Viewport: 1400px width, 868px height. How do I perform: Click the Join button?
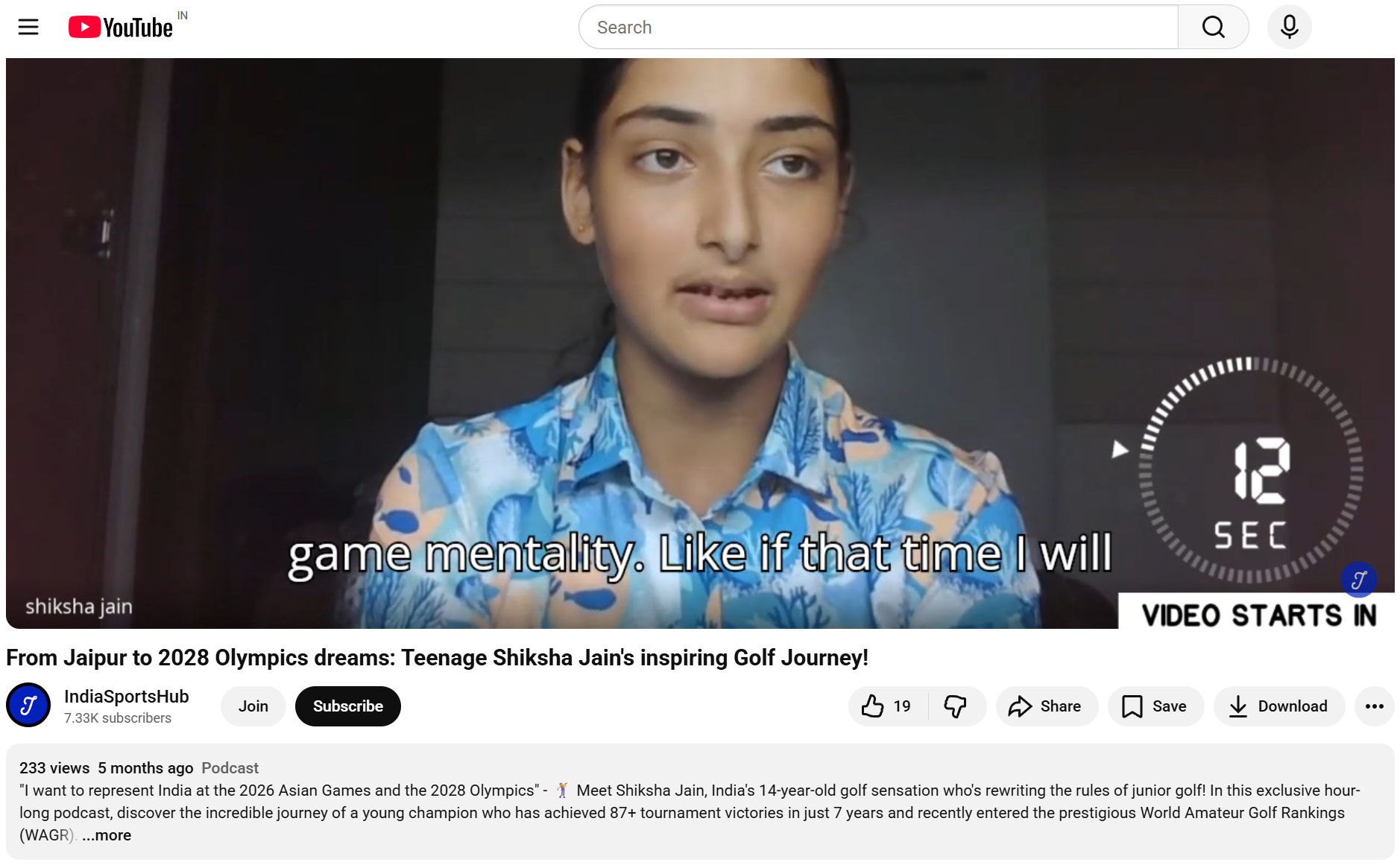pyautogui.click(x=253, y=706)
